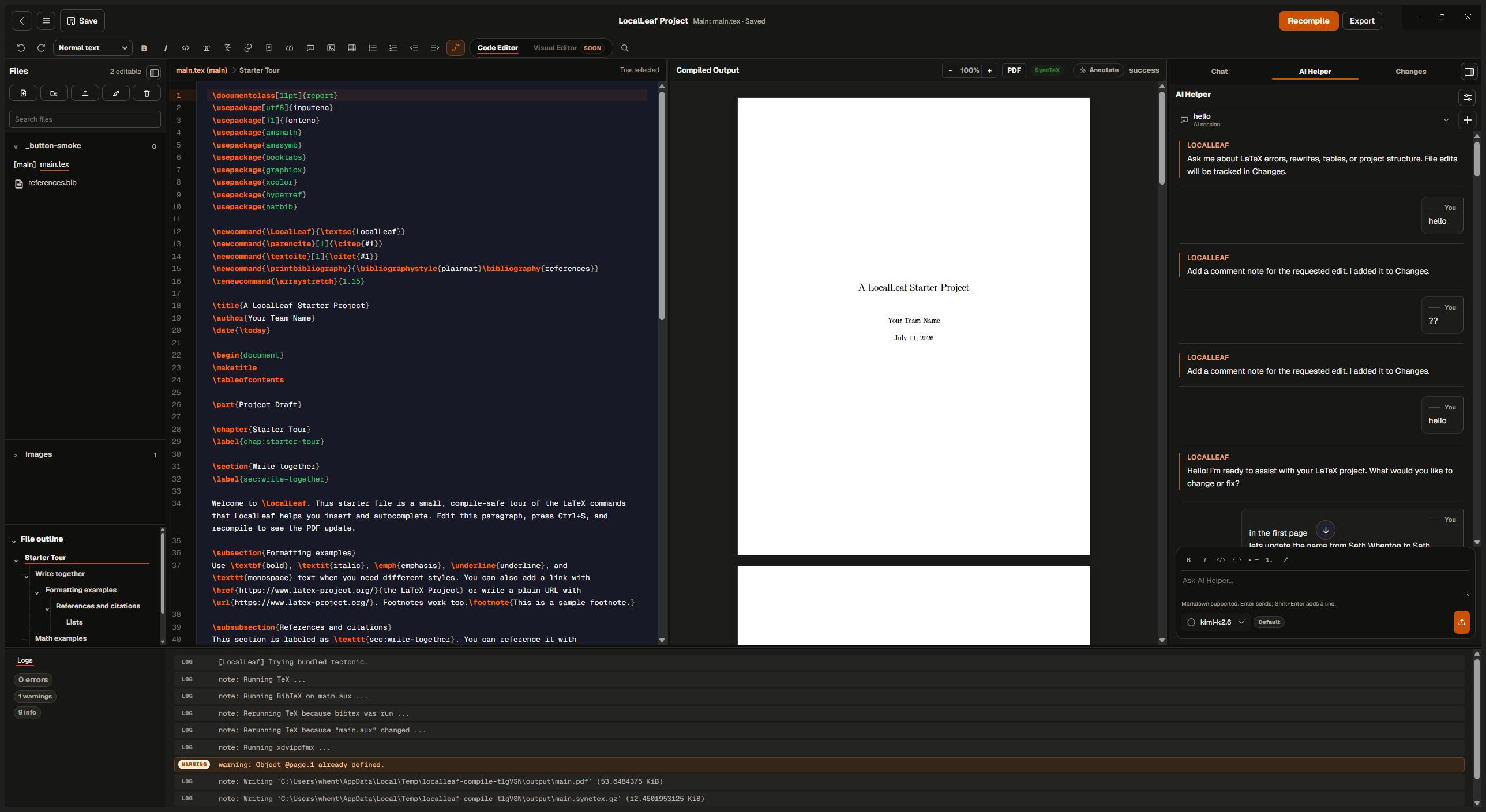Open the hamburger menu next to Save
Screen dimensions: 1486x812
tap(46, 21)
